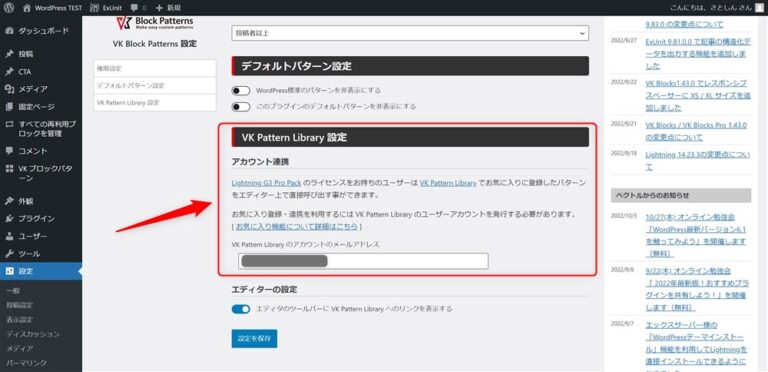
Task: Open the 投稿者以上 role dropdown
Action: (x=410, y=33)
